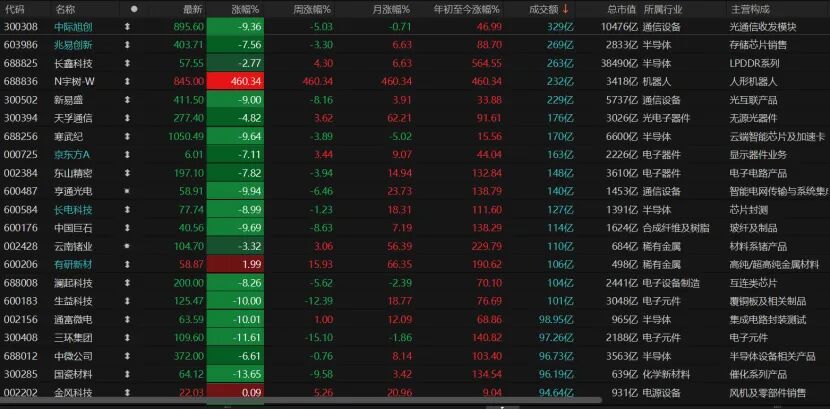Click the marker icon in the 新易盛 row
Screen dimensions: 830x410
127,100
